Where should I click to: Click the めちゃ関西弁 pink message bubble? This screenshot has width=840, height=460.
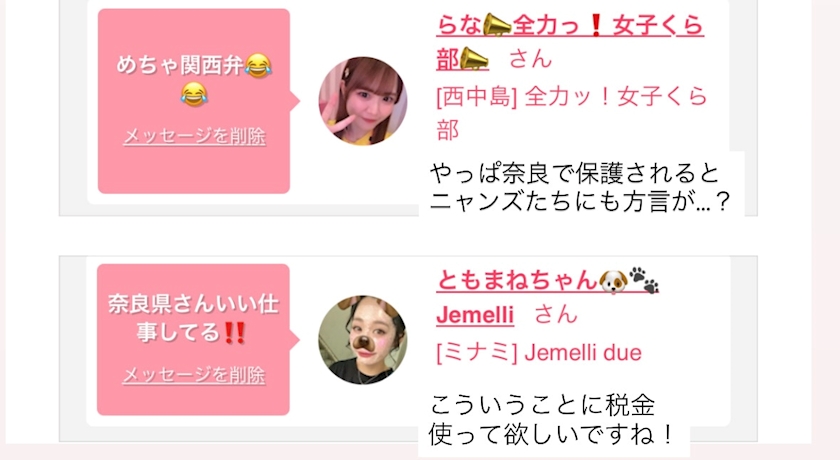[x=194, y=101]
